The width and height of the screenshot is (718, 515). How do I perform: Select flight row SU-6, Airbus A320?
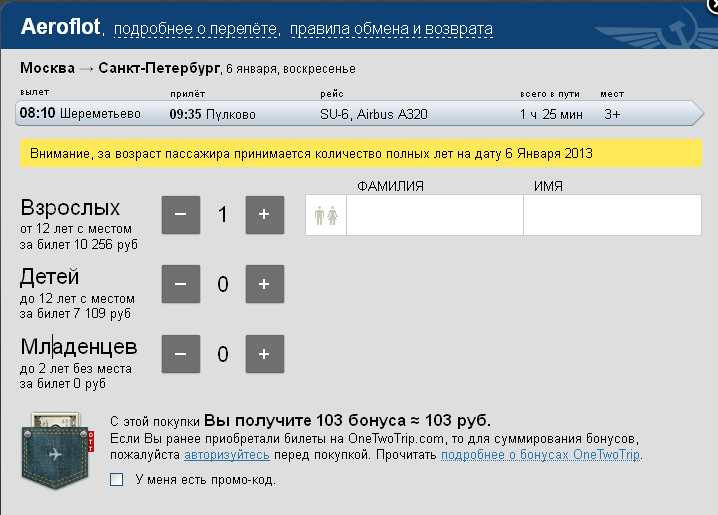[359, 114]
